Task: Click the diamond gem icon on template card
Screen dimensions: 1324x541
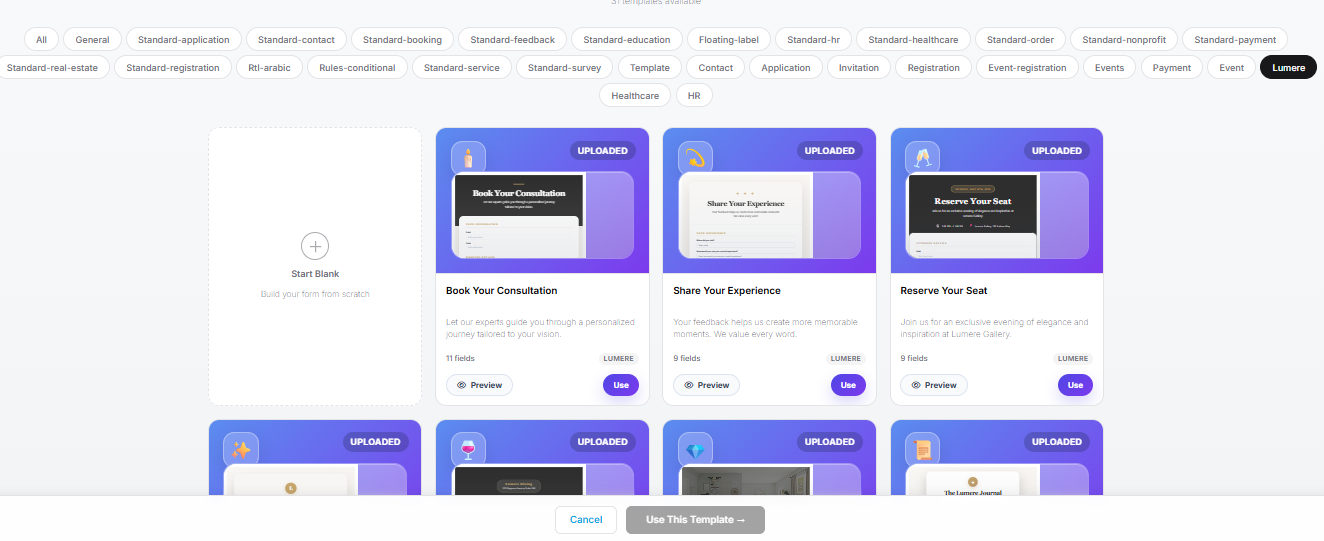Action: click(695, 449)
